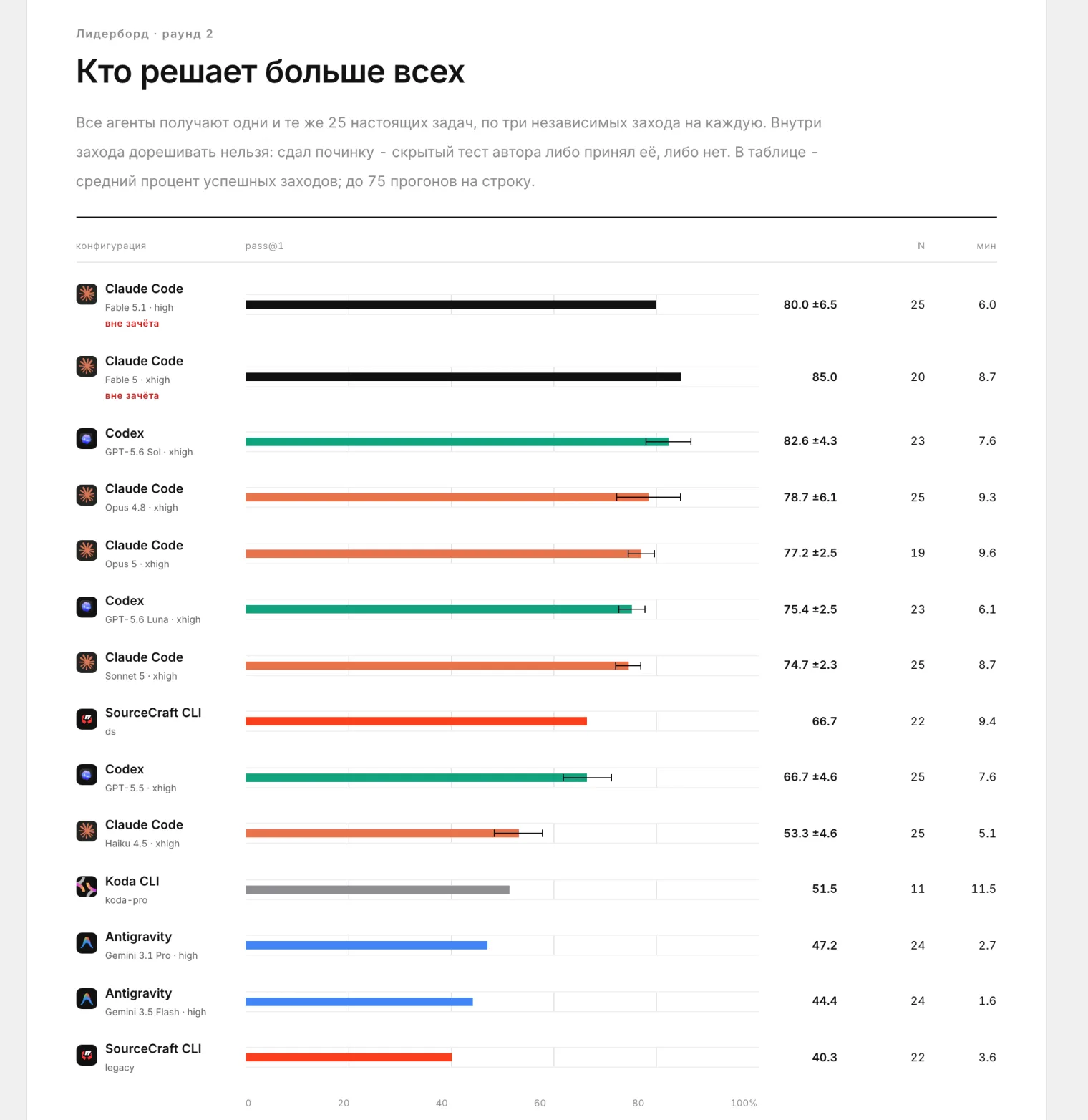The image size is (1088, 1120).
Task: Click the Antigravity icon for Gemini 3.5 Flash
Action: [87, 998]
